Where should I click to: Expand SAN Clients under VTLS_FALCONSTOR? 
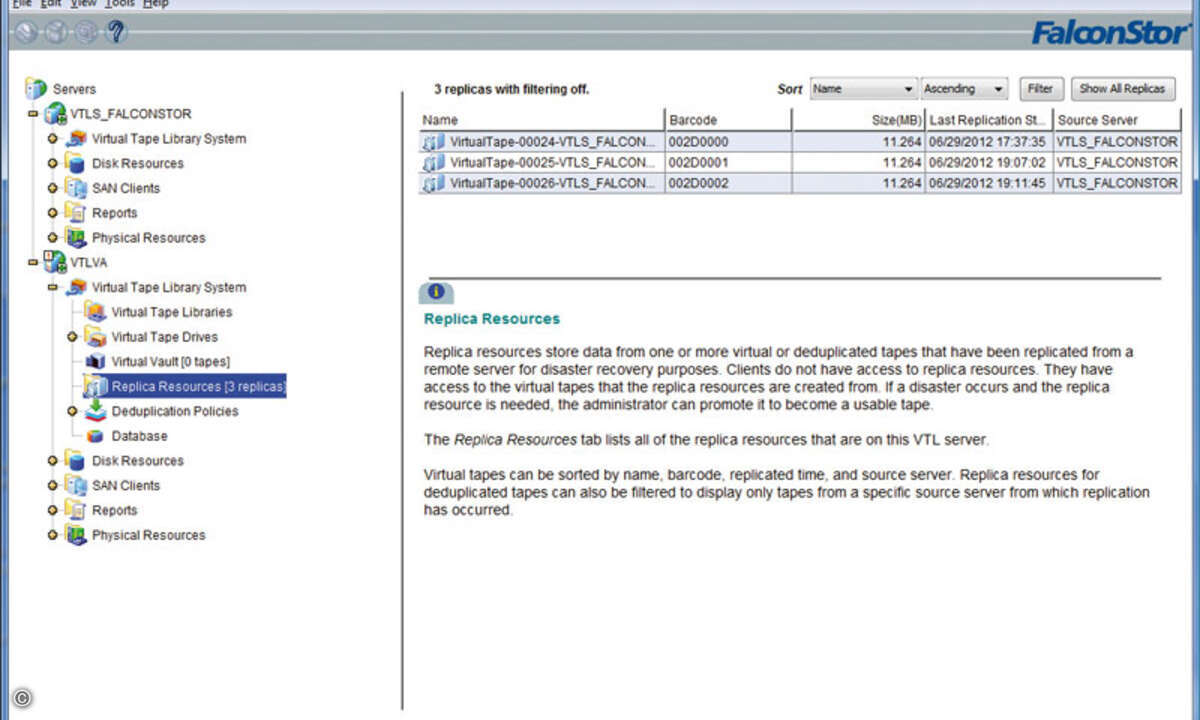(53, 188)
